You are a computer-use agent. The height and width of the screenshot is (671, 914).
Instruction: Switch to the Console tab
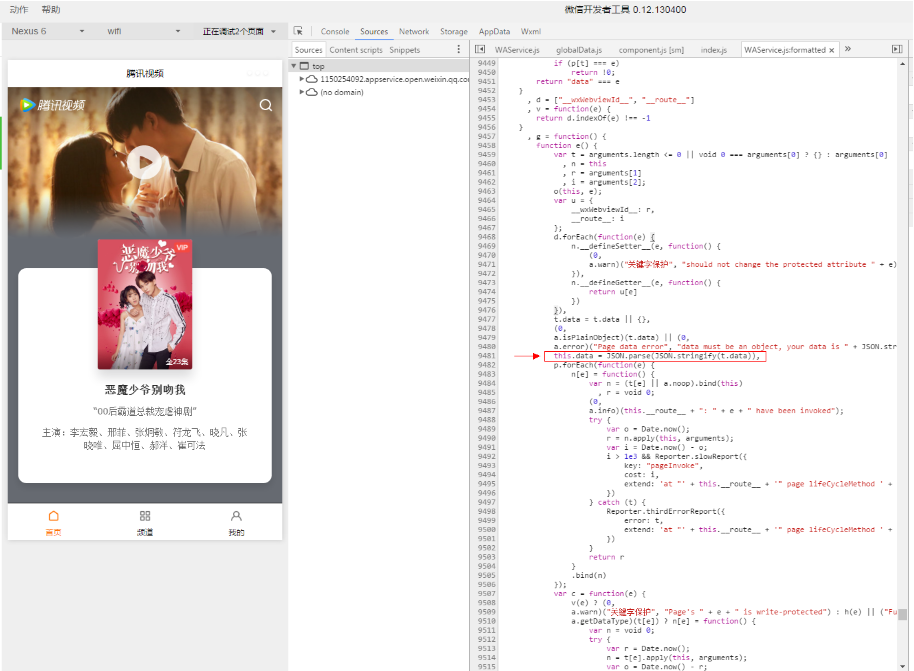335,31
